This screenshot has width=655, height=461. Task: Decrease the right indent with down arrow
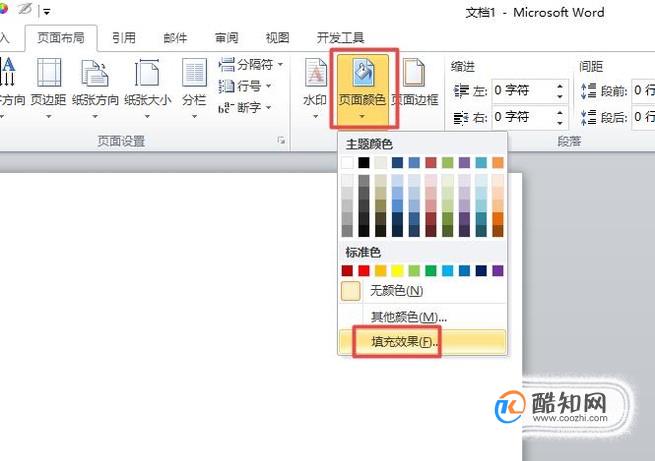point(560,122)
